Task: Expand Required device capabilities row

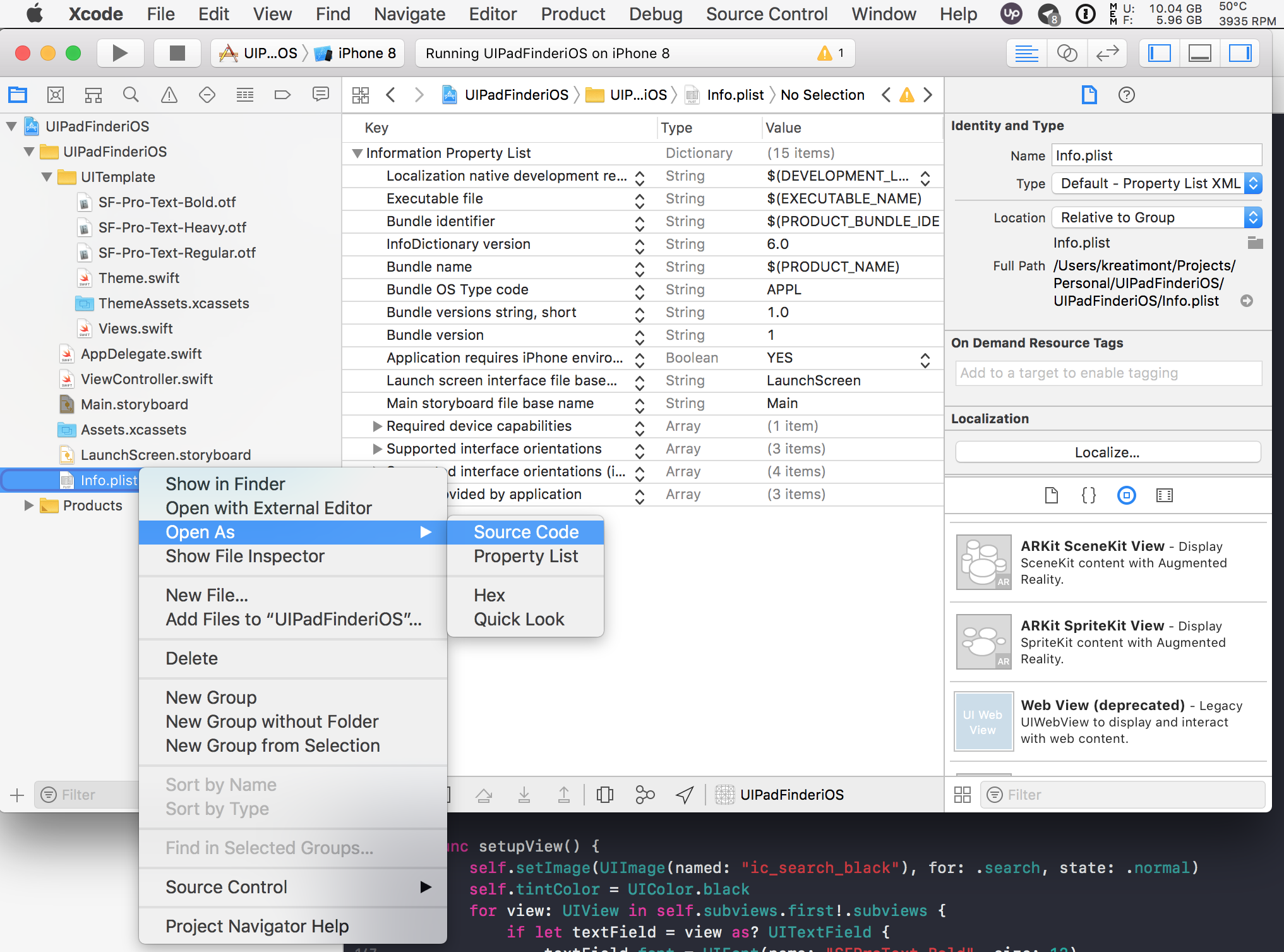Action: pyautogui.click(x=377, y=426)
